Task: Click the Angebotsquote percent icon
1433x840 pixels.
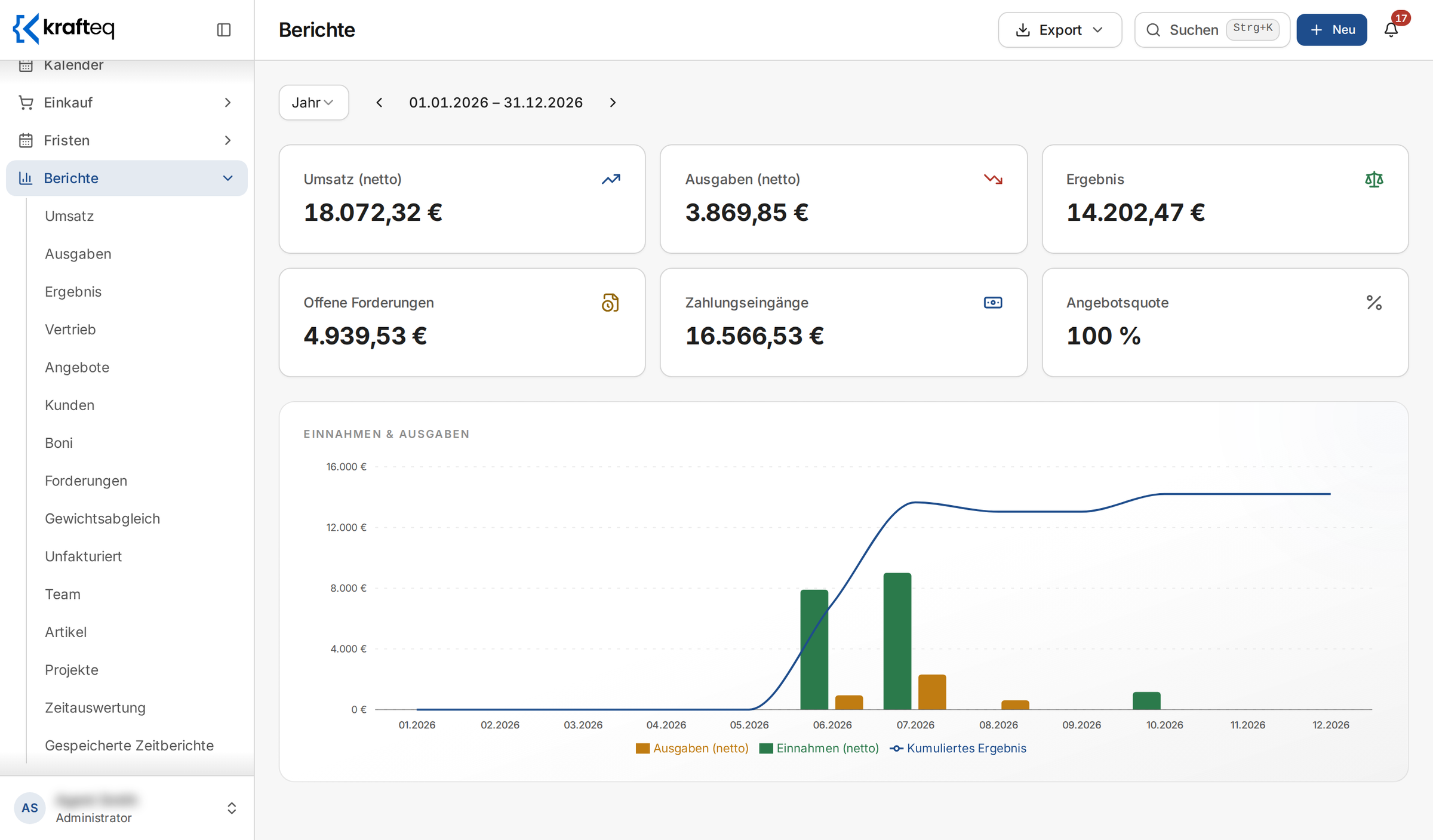Action: click(x=1374, y=303)
